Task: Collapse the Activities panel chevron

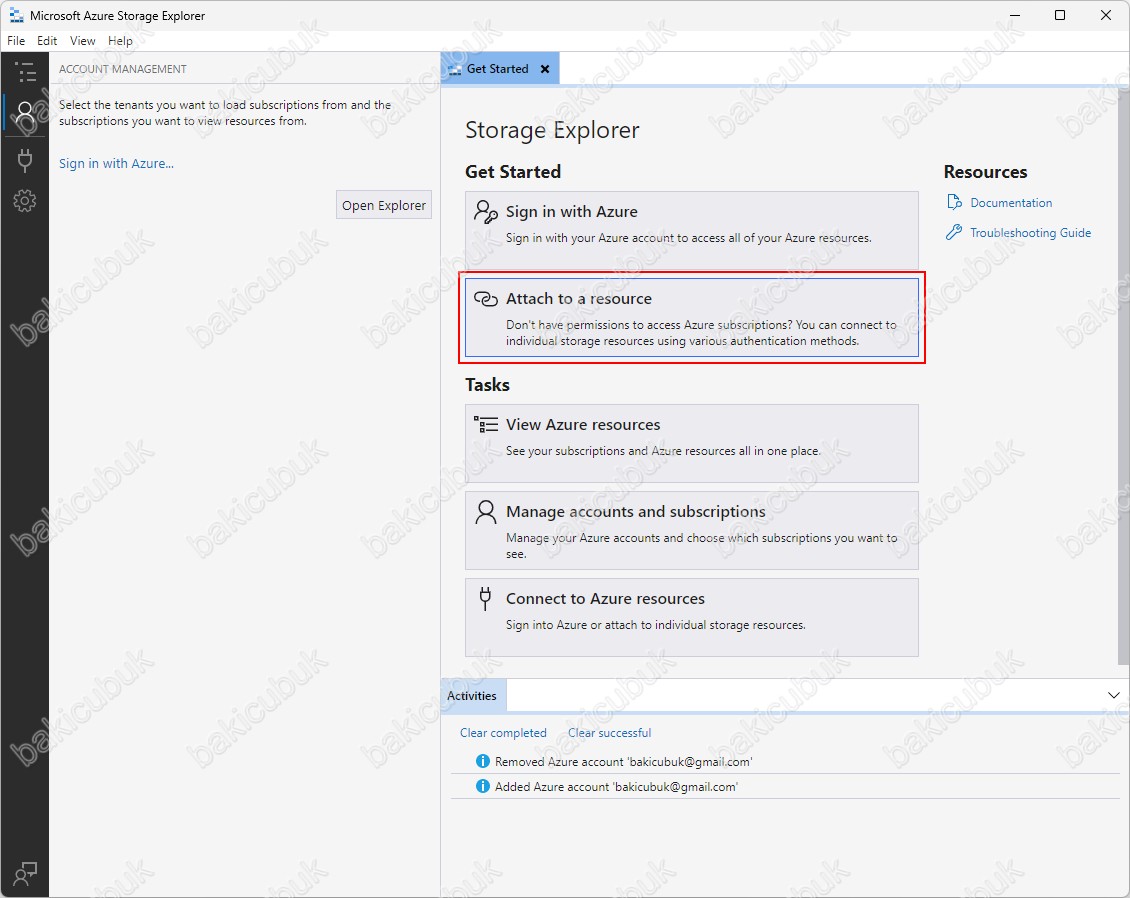Action: 1113,695
